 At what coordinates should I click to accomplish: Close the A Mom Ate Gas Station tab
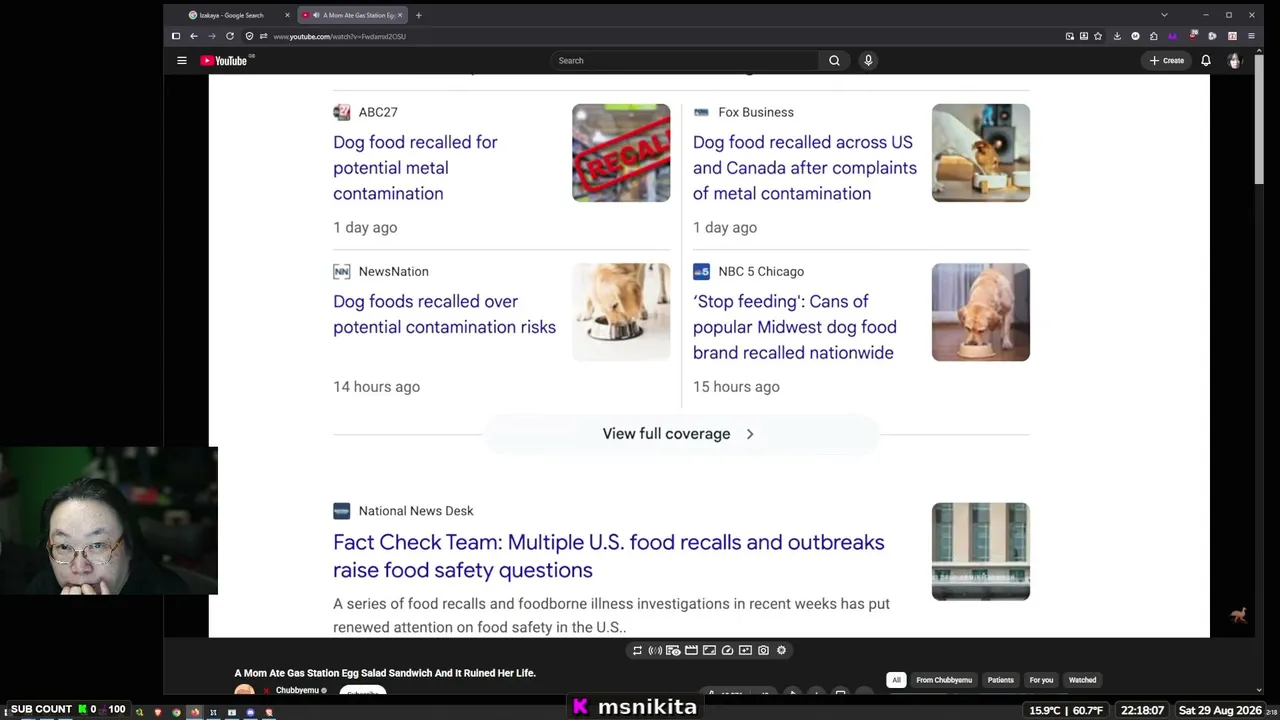tap(400, 15)
